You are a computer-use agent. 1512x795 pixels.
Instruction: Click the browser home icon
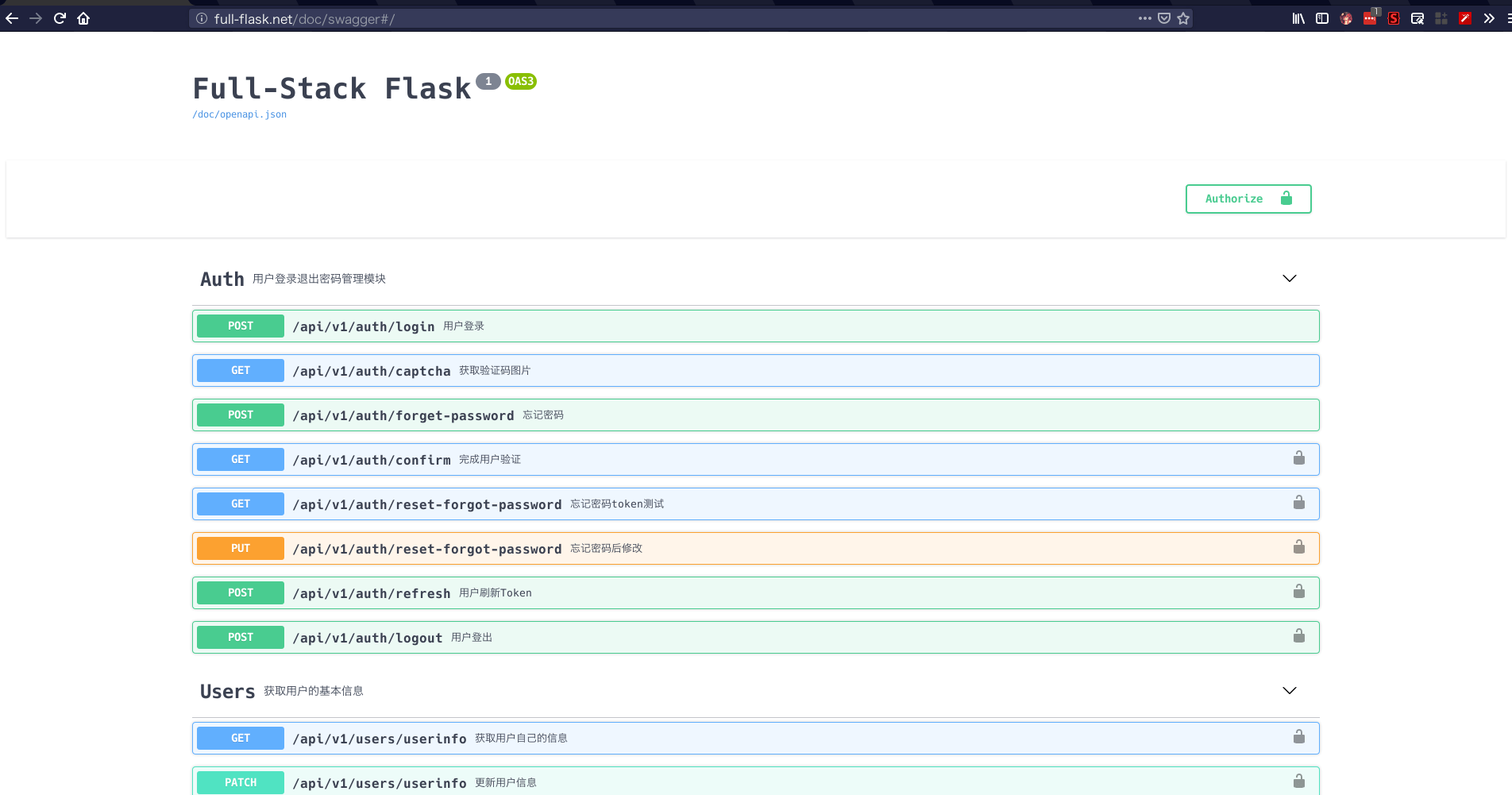83,17
